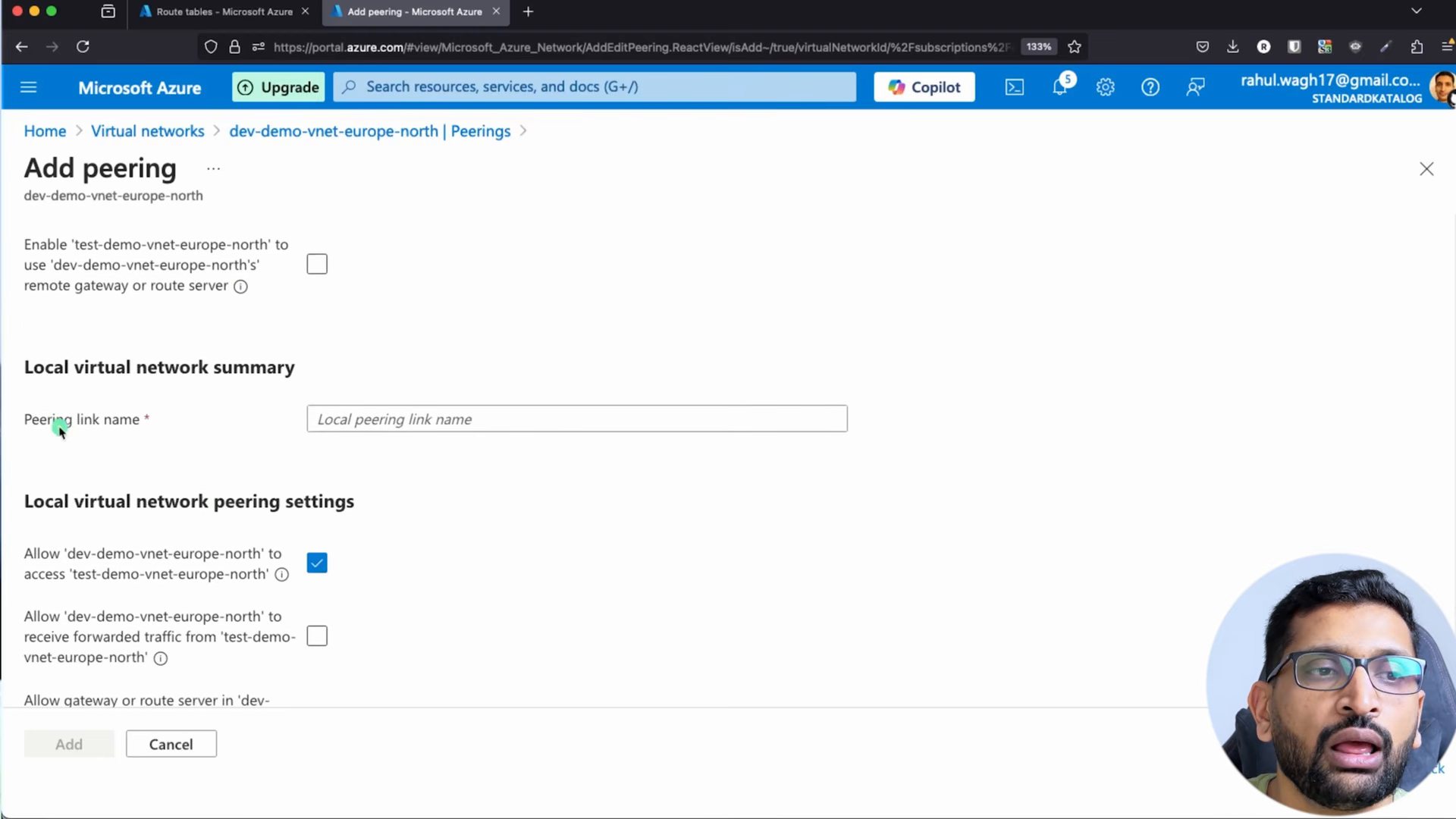The height and width of the screenshot is (819, 1456).
Task: Click the ellipsis next to Add peering title
Action: tap(213, 168)
